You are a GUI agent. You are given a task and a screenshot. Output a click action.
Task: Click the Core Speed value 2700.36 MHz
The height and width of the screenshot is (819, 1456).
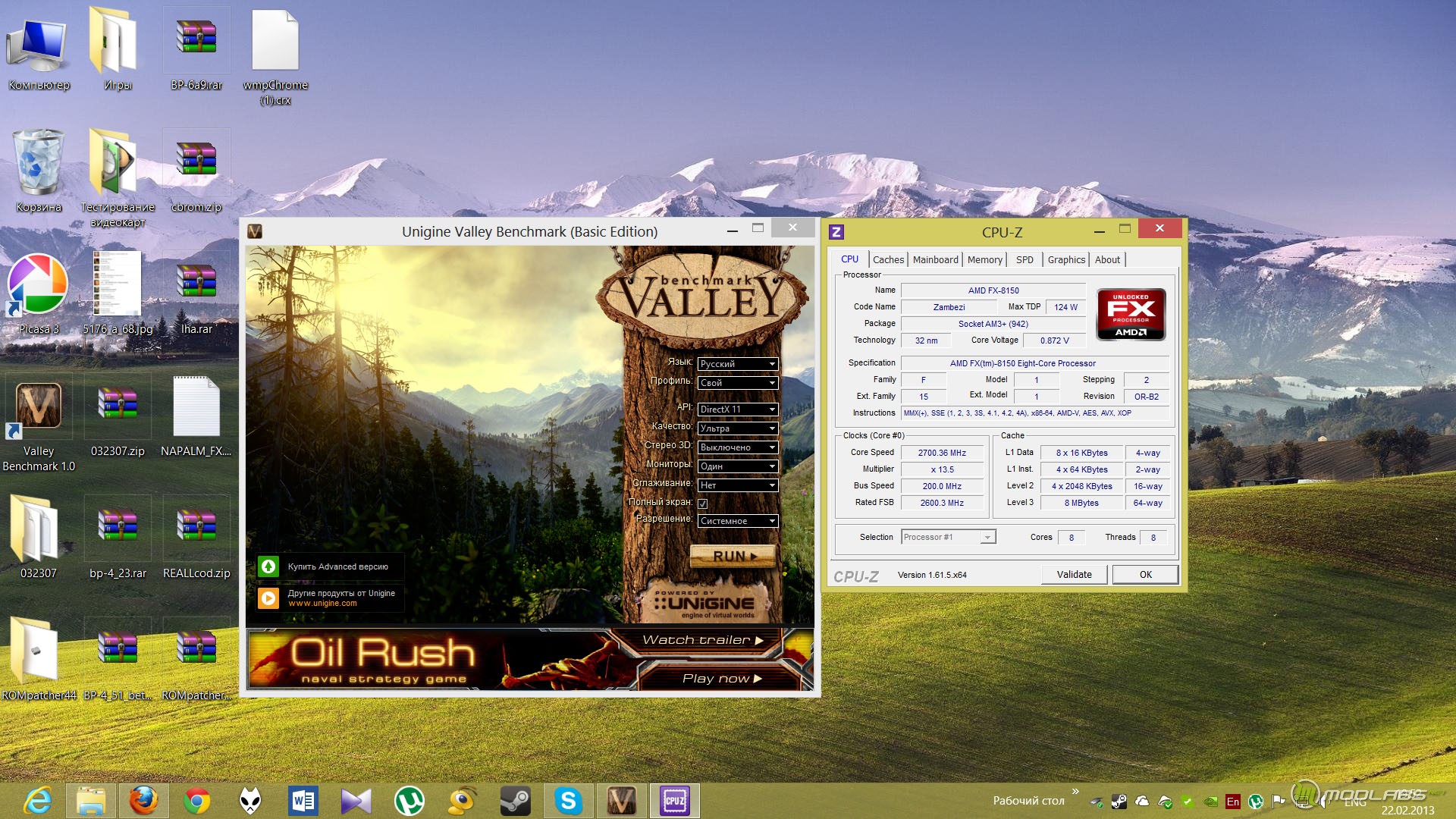(942, 453)
